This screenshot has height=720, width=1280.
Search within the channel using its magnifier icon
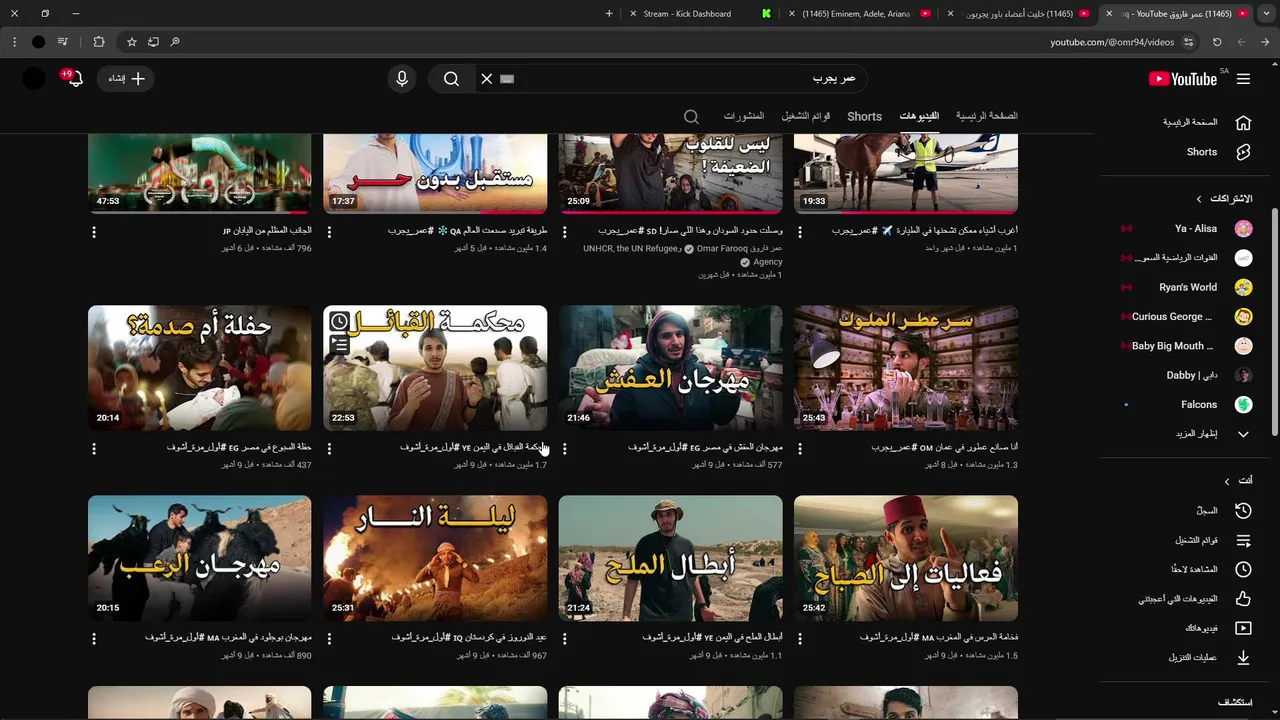click(x=691, y=117)
